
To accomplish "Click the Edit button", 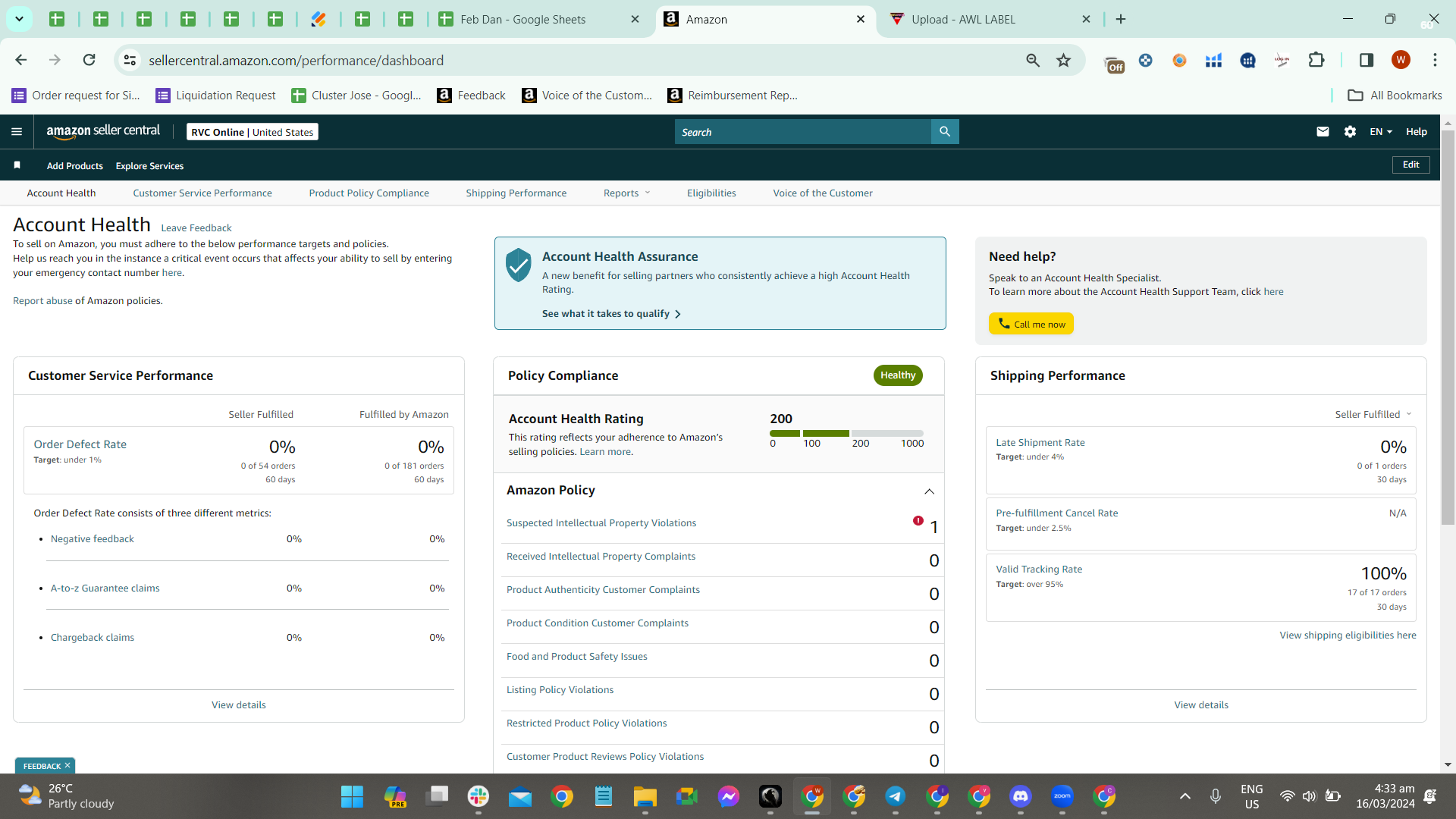I will [x=1411, y=165].
